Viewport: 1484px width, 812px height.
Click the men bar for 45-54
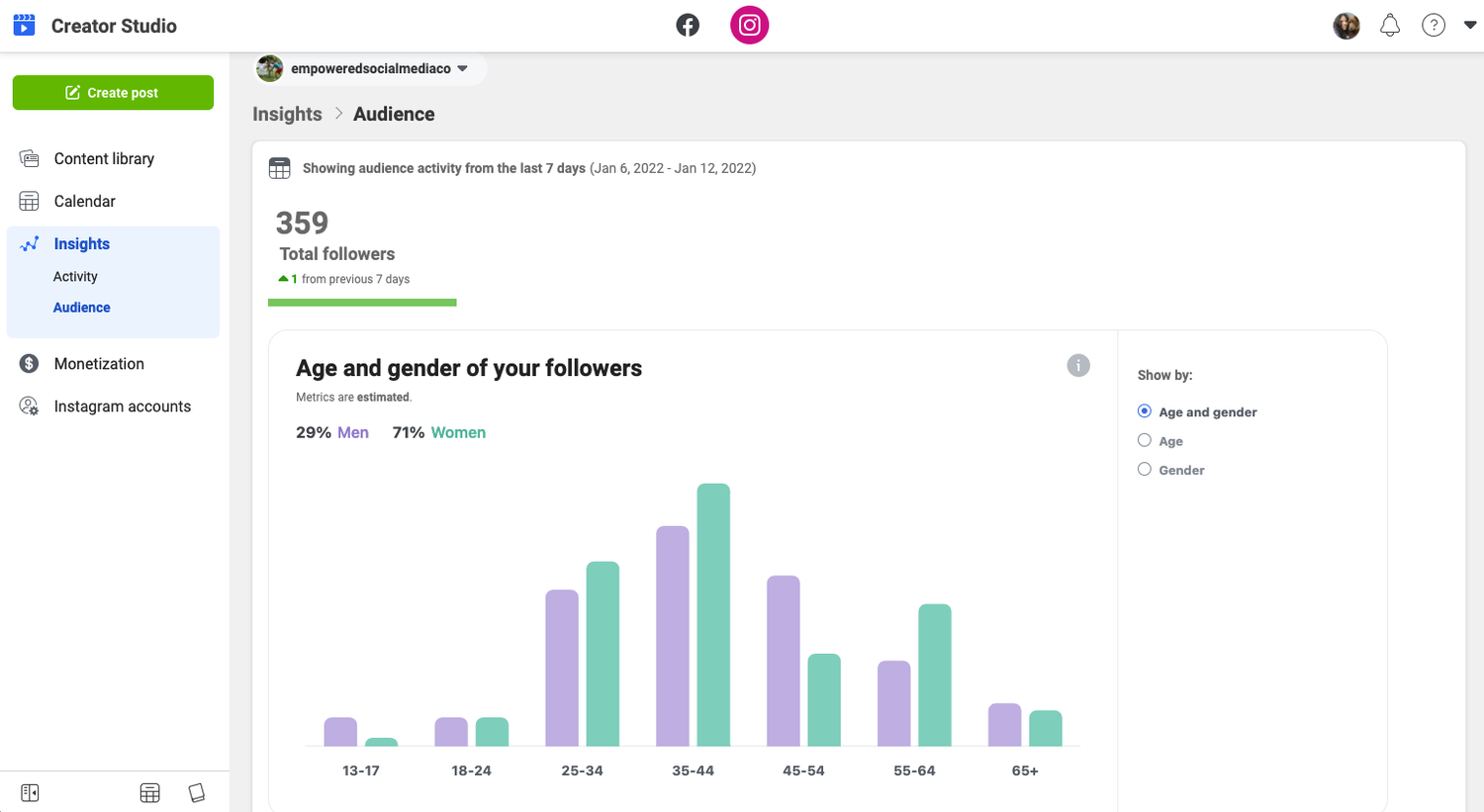pos(783,661)
